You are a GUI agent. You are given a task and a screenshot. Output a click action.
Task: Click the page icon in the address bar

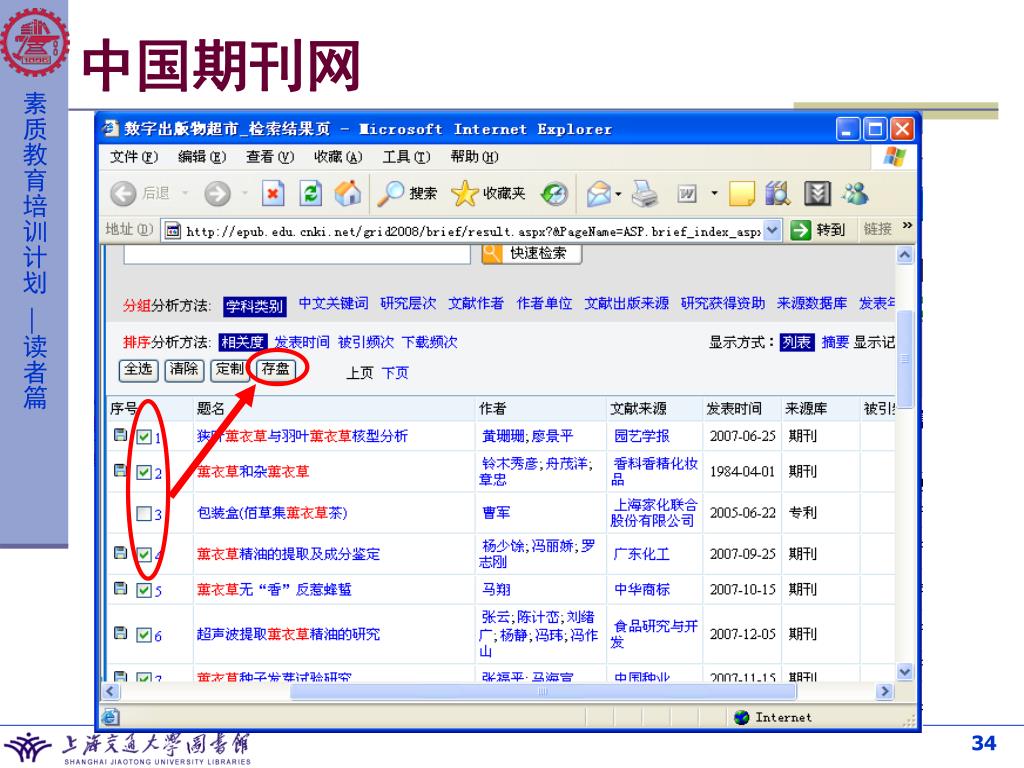click(172, 230)
